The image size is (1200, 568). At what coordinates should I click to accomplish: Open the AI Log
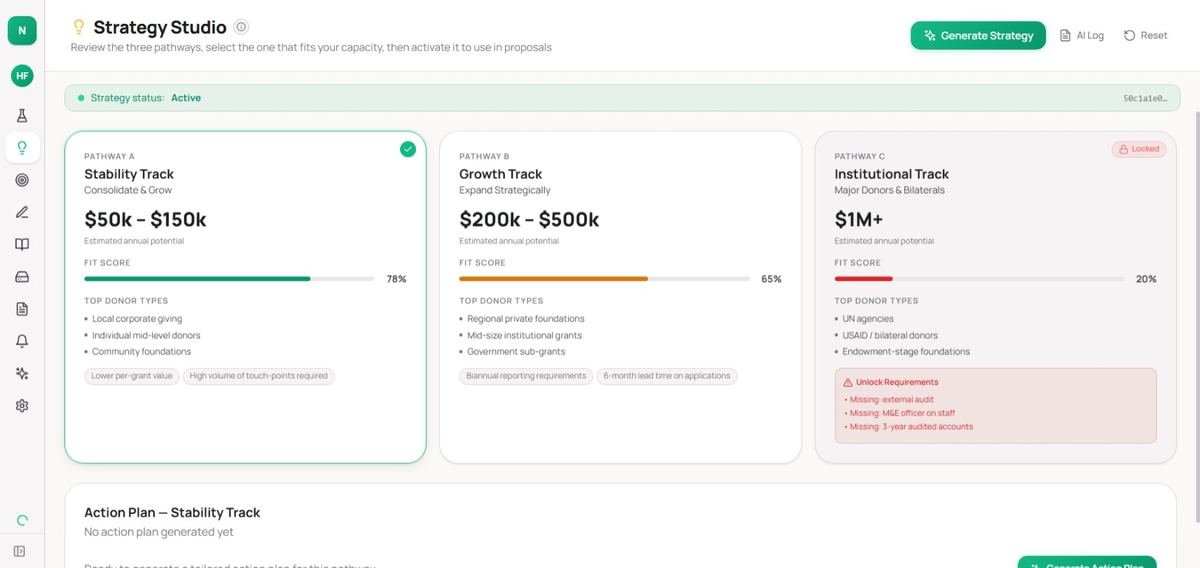(x=1082, y=35)
